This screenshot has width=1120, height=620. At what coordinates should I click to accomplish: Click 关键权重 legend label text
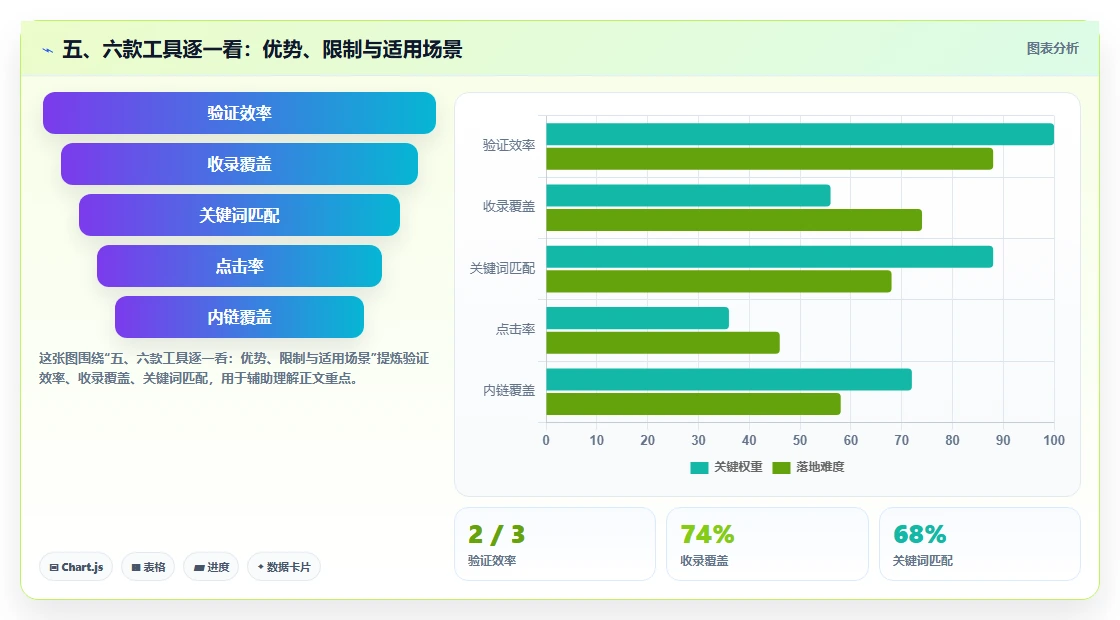coord(739,467)
